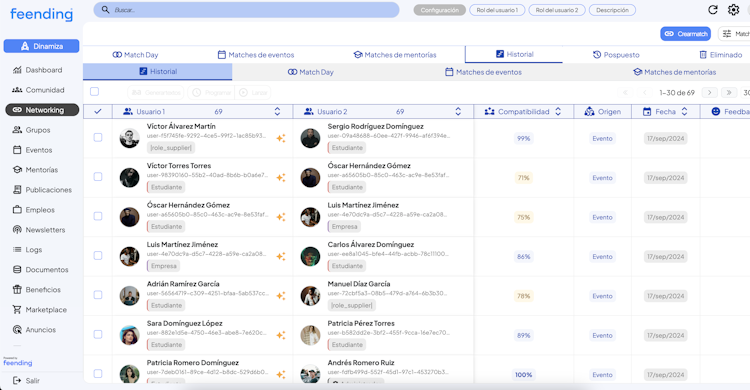Click Origen column header

pyautogui.click(x=603, y=111)
